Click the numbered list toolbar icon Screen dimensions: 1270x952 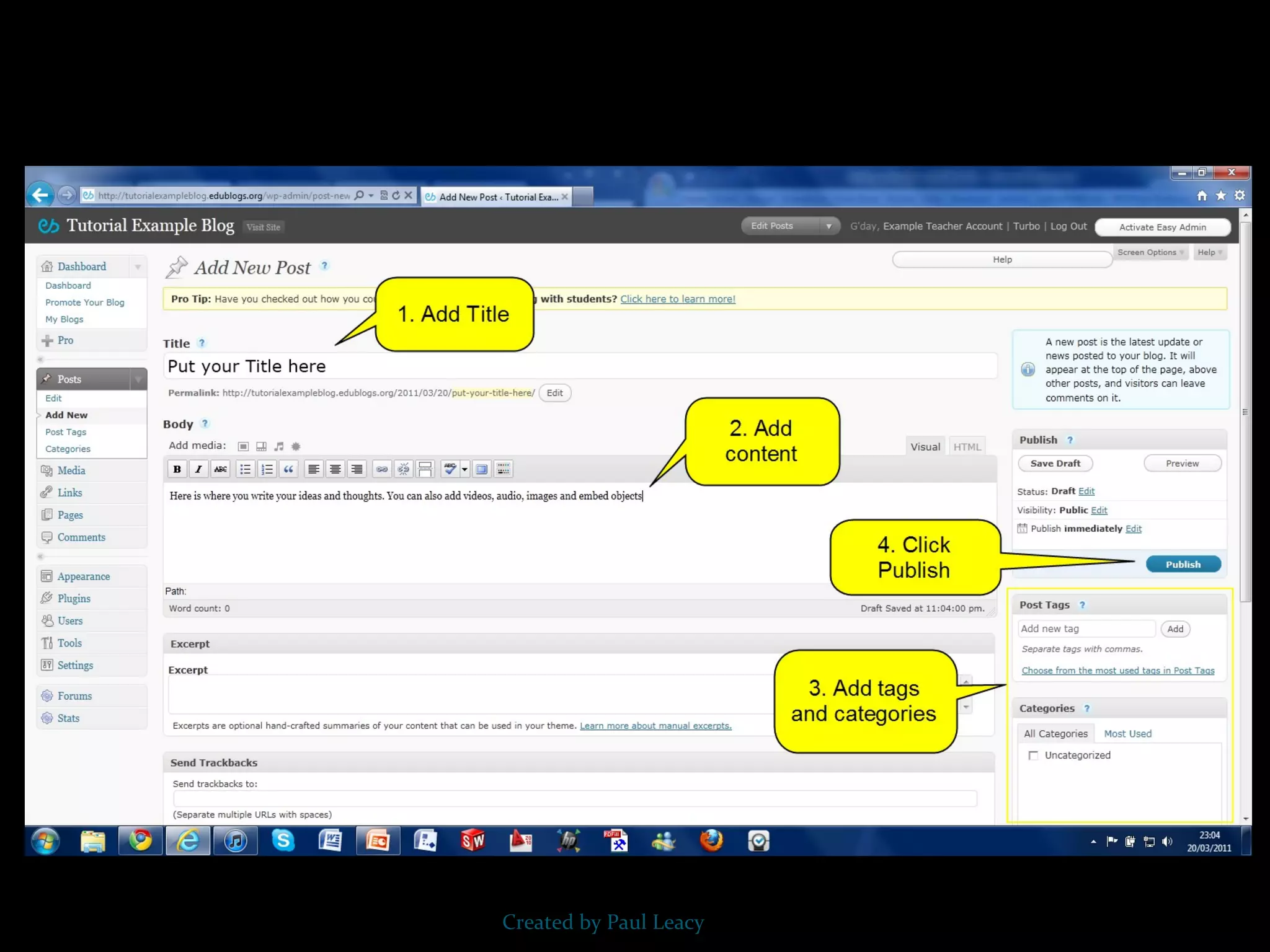click(x=267, y=469)
